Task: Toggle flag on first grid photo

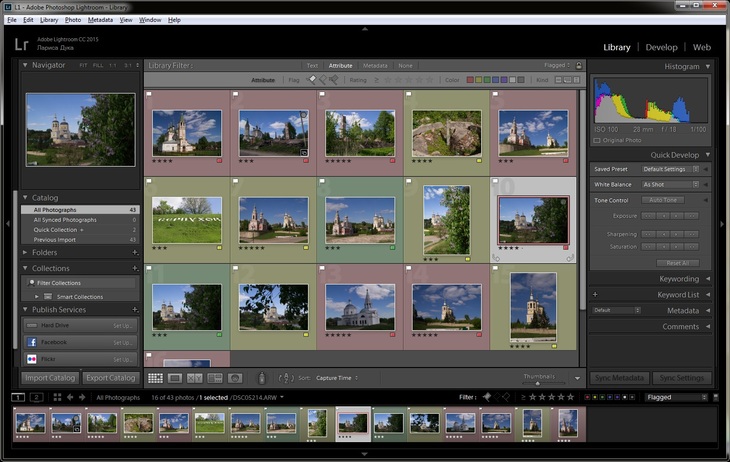Action: 149,95
